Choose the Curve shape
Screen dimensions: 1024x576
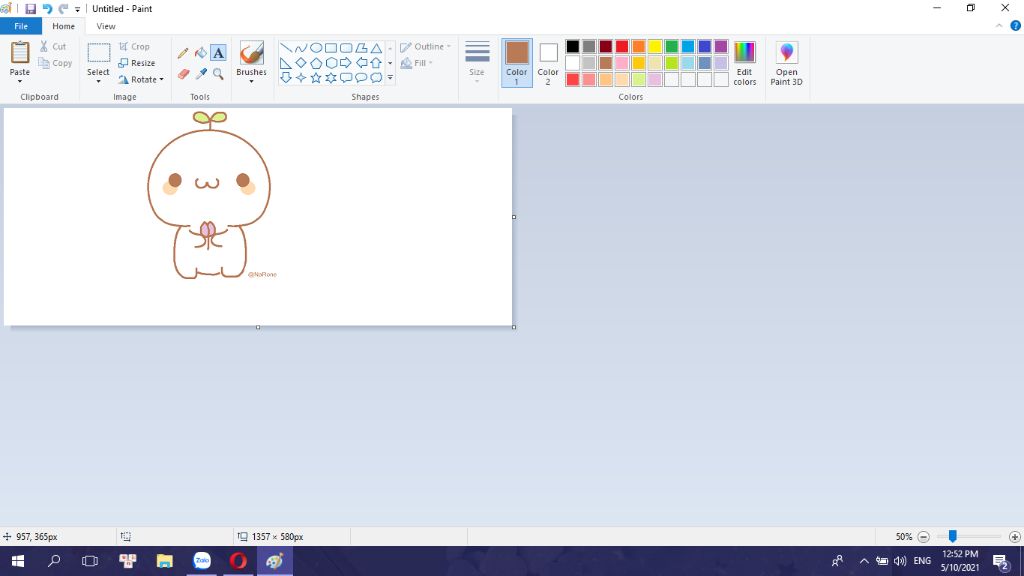(300, 48)
